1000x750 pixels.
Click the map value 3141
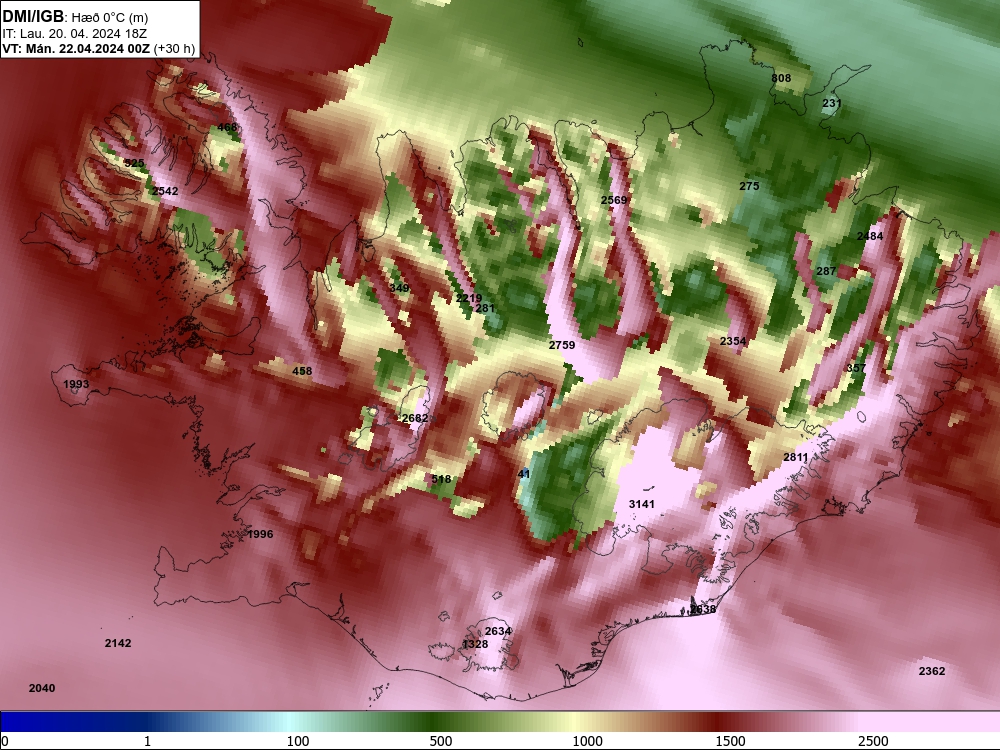642,504
